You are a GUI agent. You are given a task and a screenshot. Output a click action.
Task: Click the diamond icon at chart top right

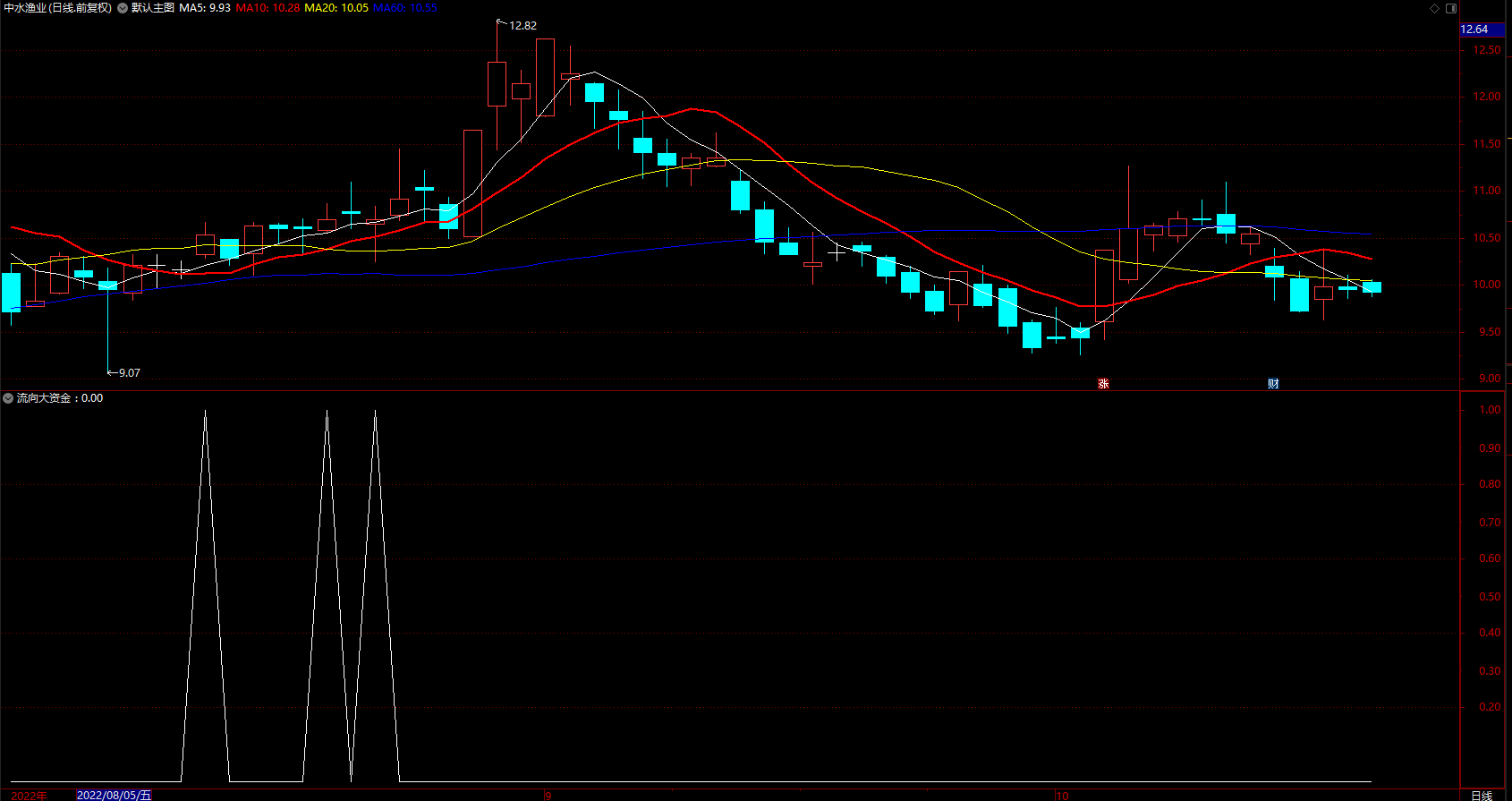point(1434,8)
